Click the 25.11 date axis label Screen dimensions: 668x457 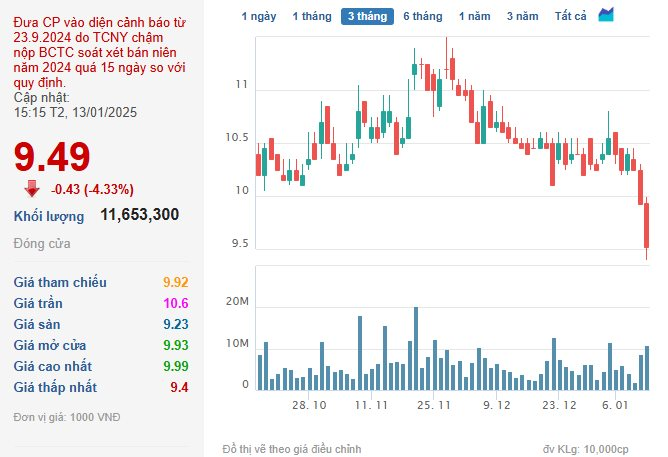click(434, 405)
